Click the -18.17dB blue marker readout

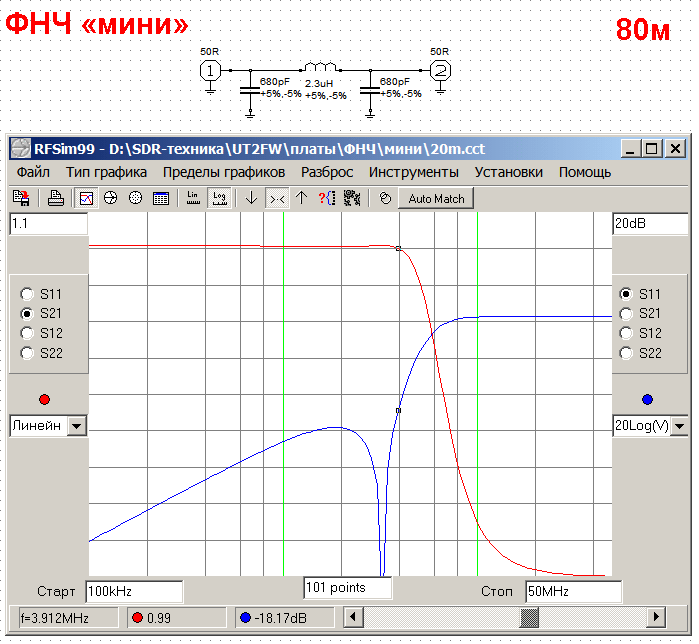click(284, 618)
